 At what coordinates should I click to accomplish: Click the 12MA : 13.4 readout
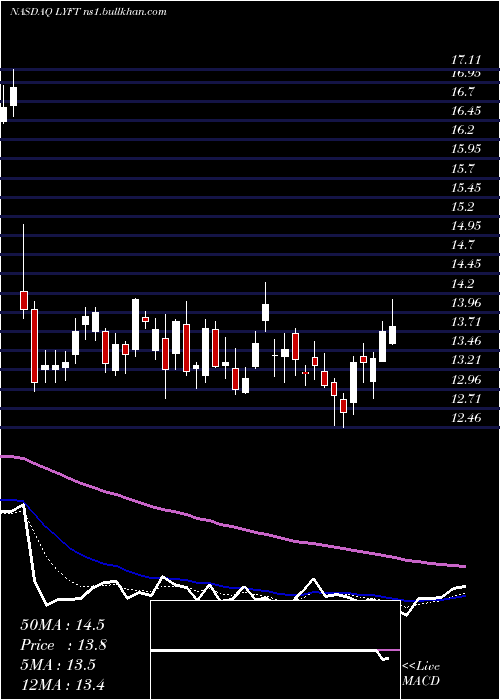(62, 684)
